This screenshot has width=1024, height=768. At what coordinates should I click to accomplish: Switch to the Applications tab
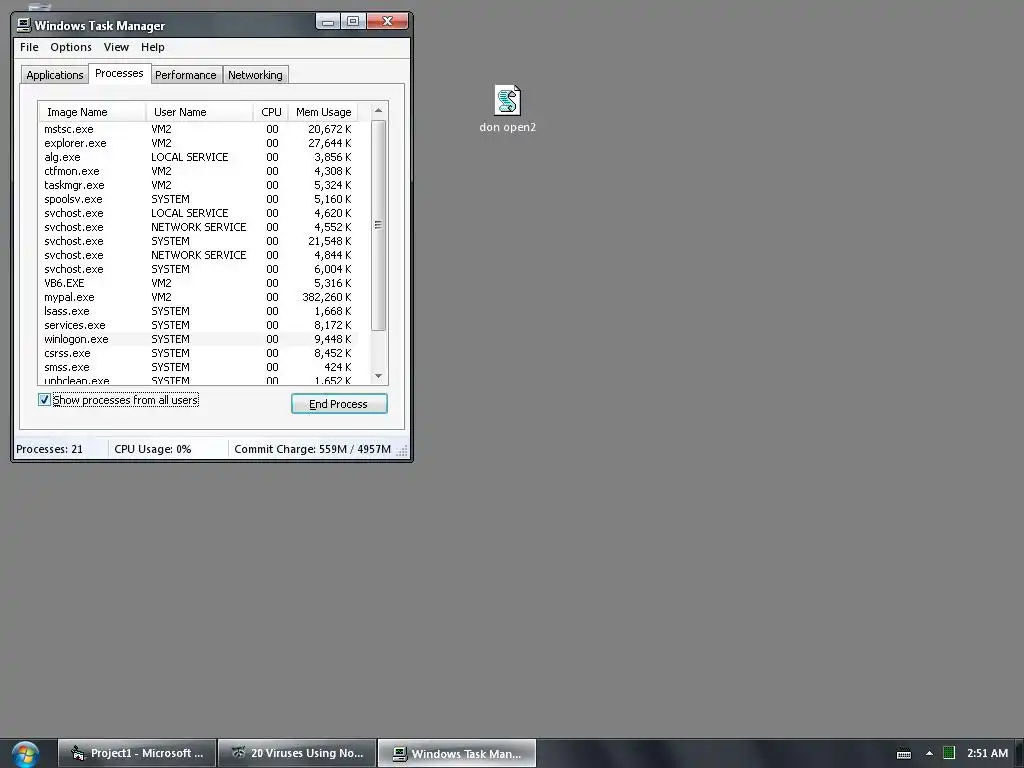pos(54,75)
